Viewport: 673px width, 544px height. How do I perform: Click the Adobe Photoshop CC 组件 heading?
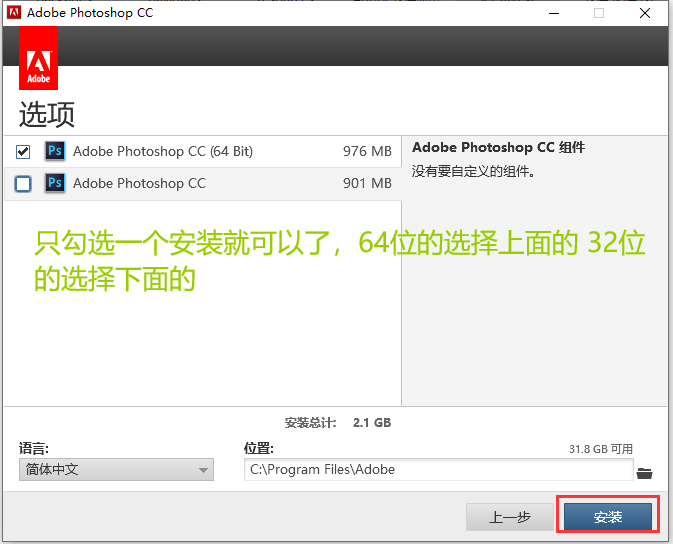point(498,147)
